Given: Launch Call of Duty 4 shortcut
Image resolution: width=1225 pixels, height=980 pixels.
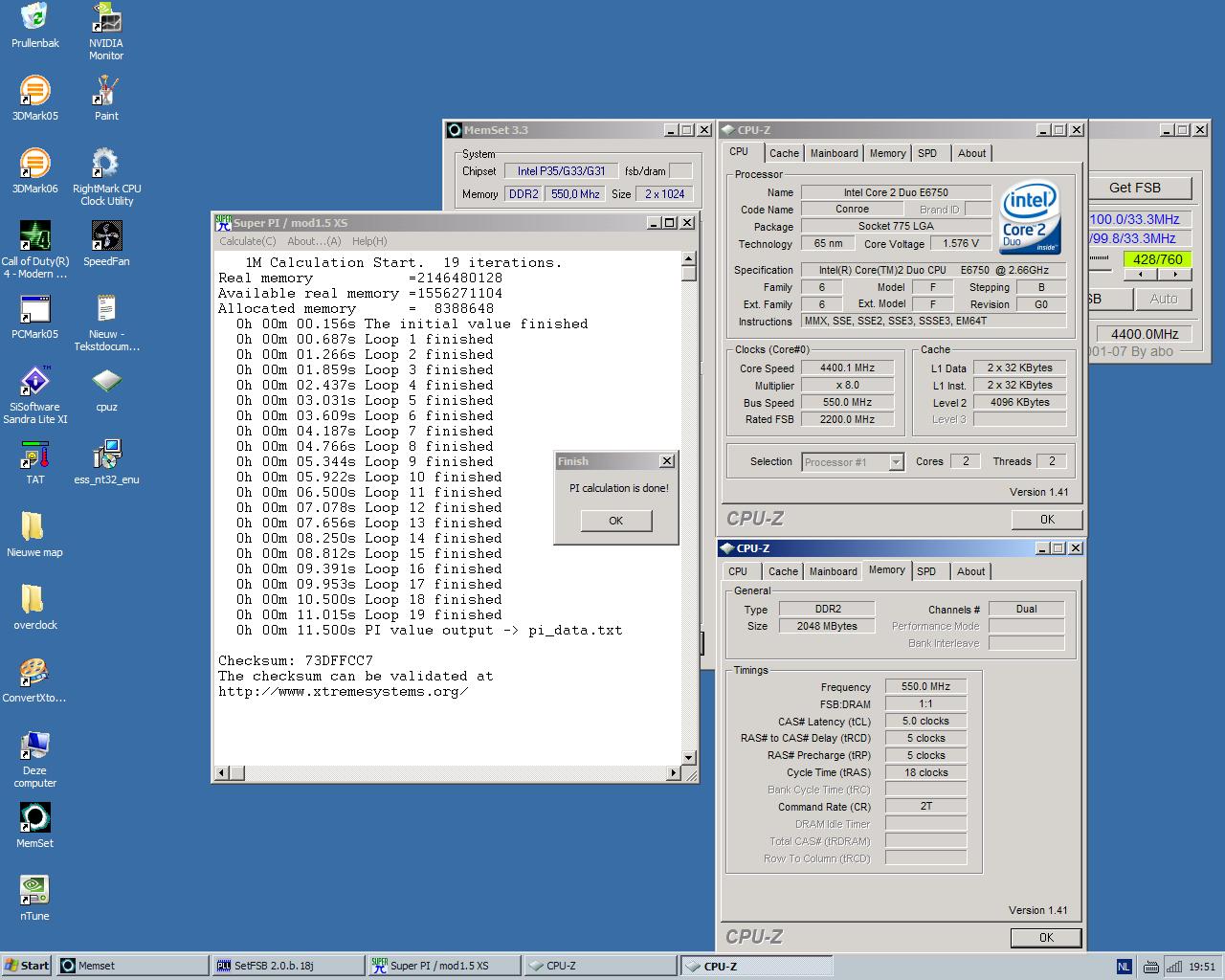Looking at the screenshot, I should 34,250.
